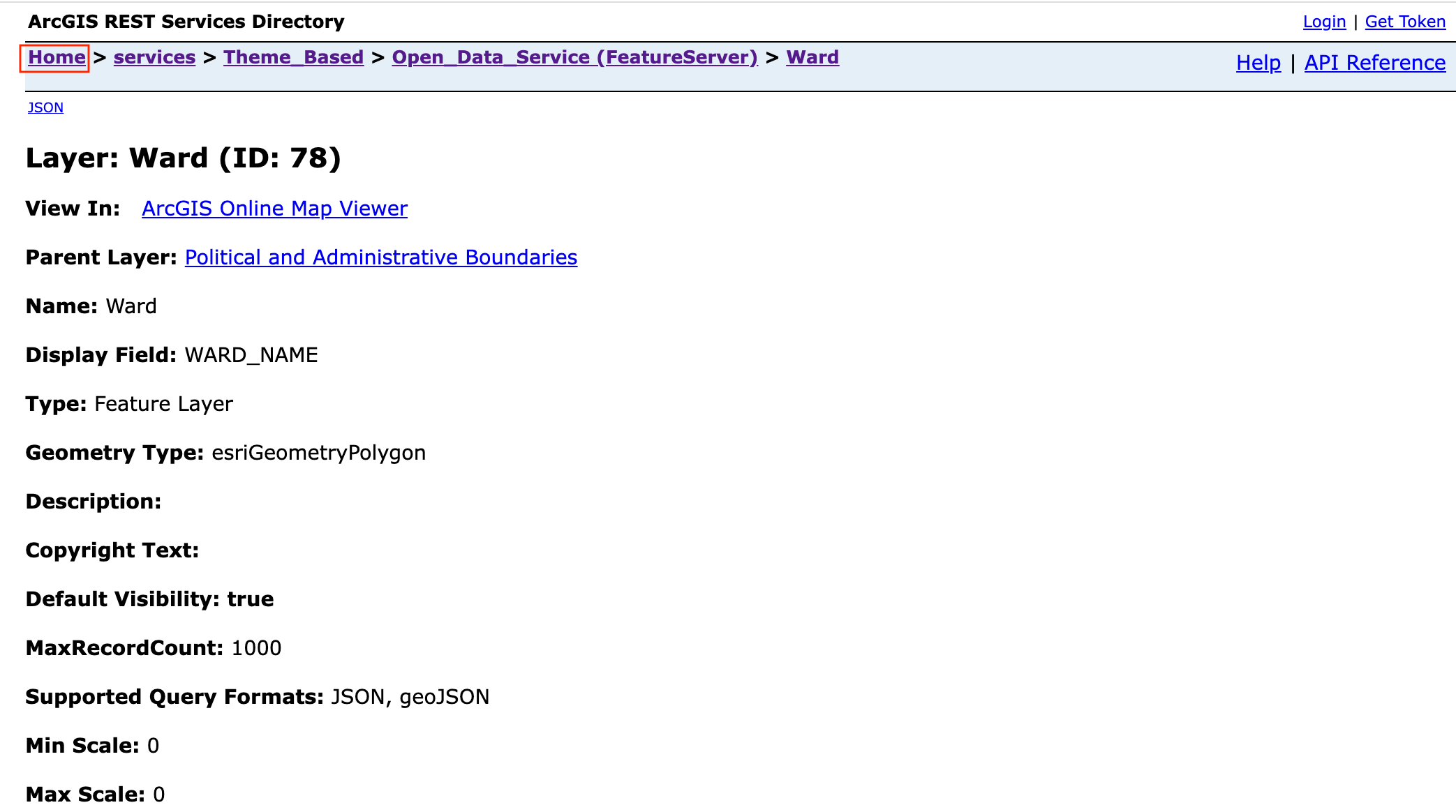Click the Get Token link
The image size is (1456, 812).
pos(1404,22)
